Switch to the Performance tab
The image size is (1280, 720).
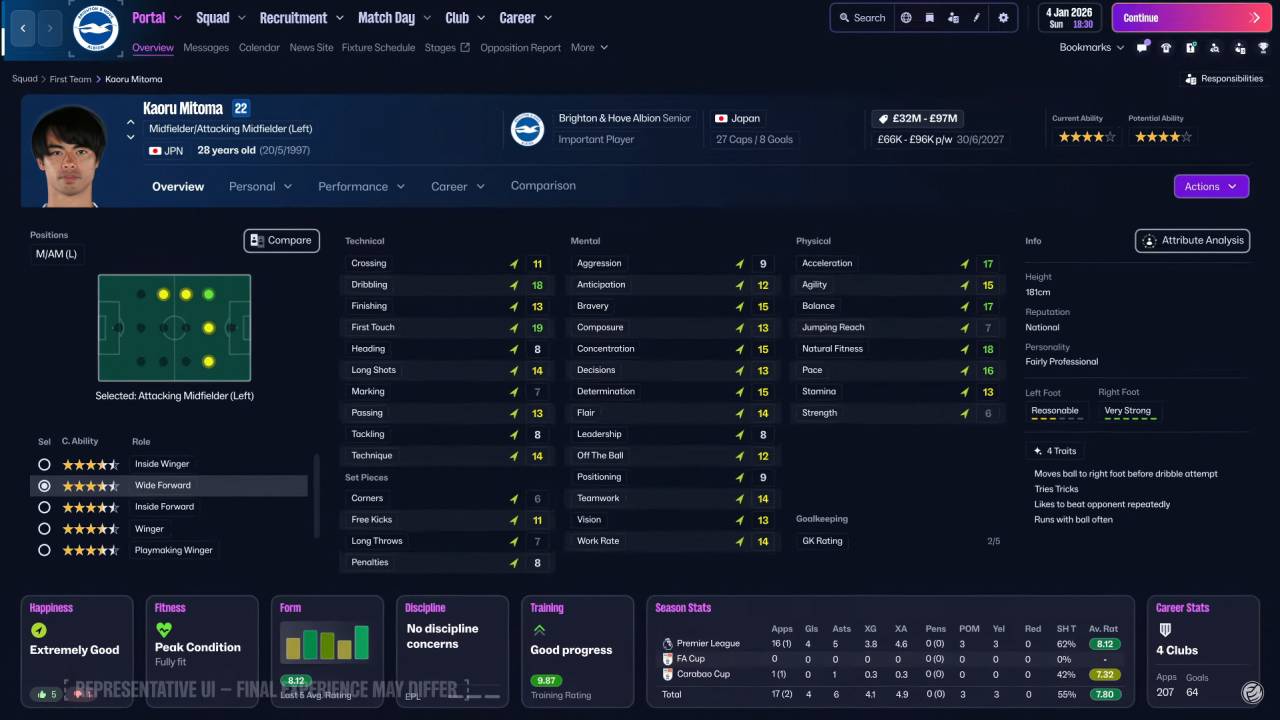(353, 186)
